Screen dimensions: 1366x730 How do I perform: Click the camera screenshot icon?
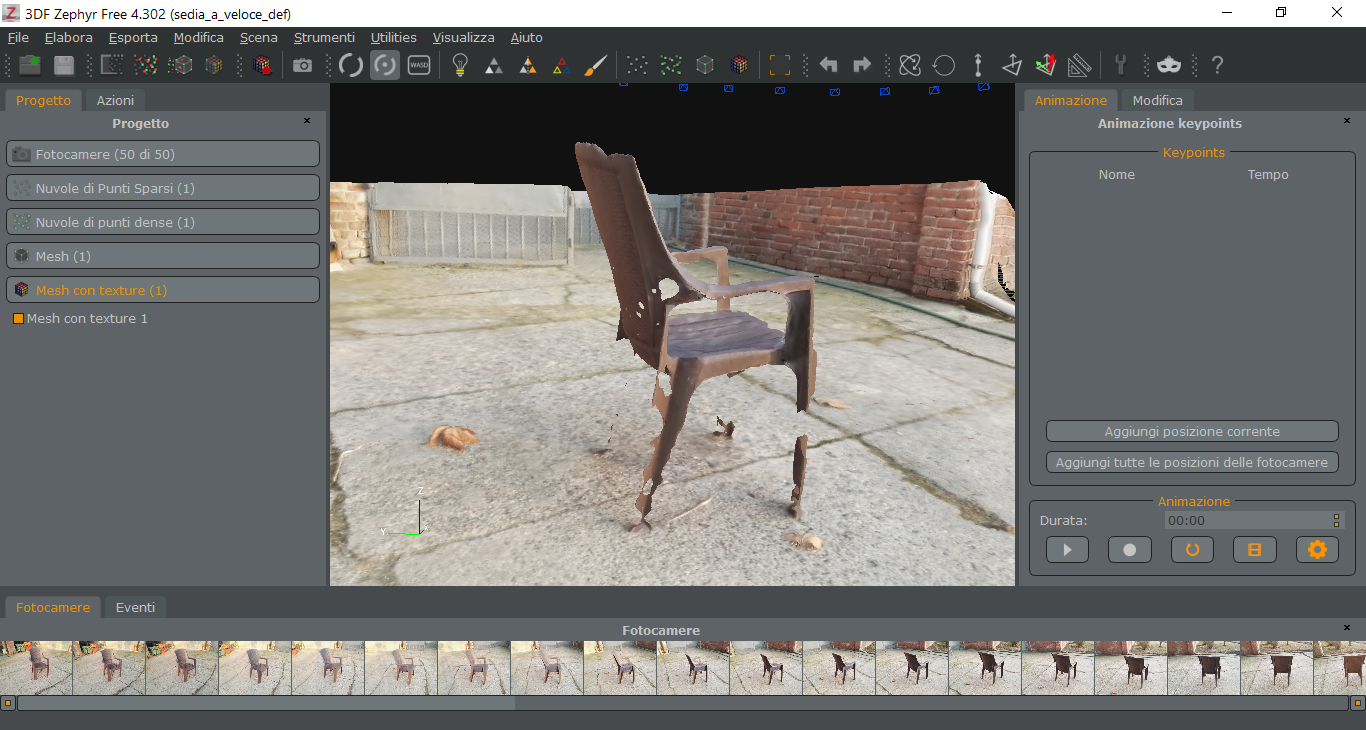pyautogui.click(x=302, y=65)
